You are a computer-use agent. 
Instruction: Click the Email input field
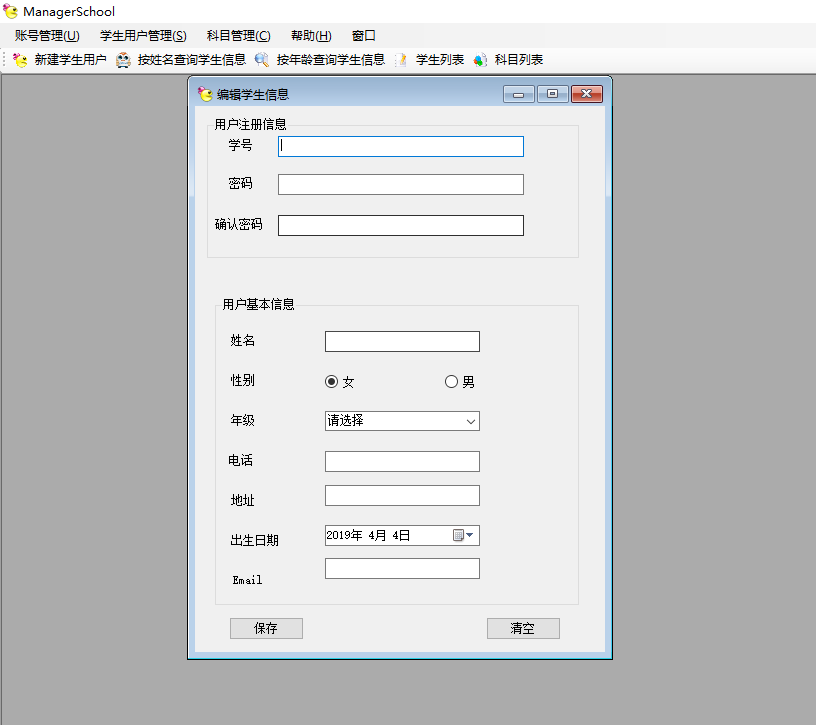pos(402,568)
